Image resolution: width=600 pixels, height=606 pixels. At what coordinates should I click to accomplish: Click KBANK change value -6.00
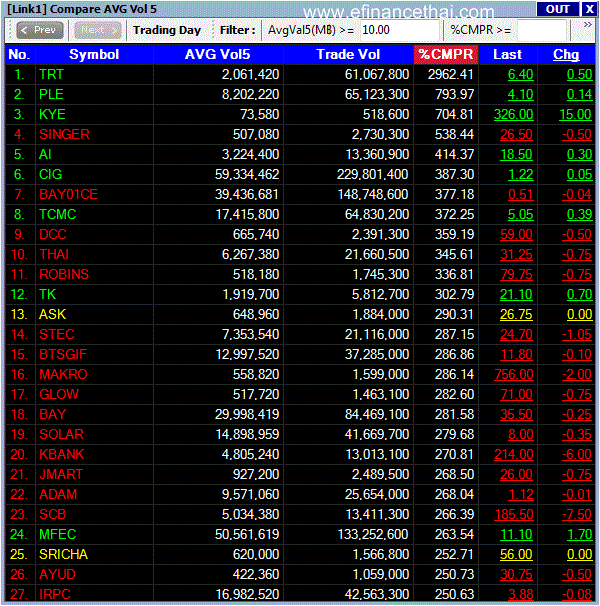[577, 454]
